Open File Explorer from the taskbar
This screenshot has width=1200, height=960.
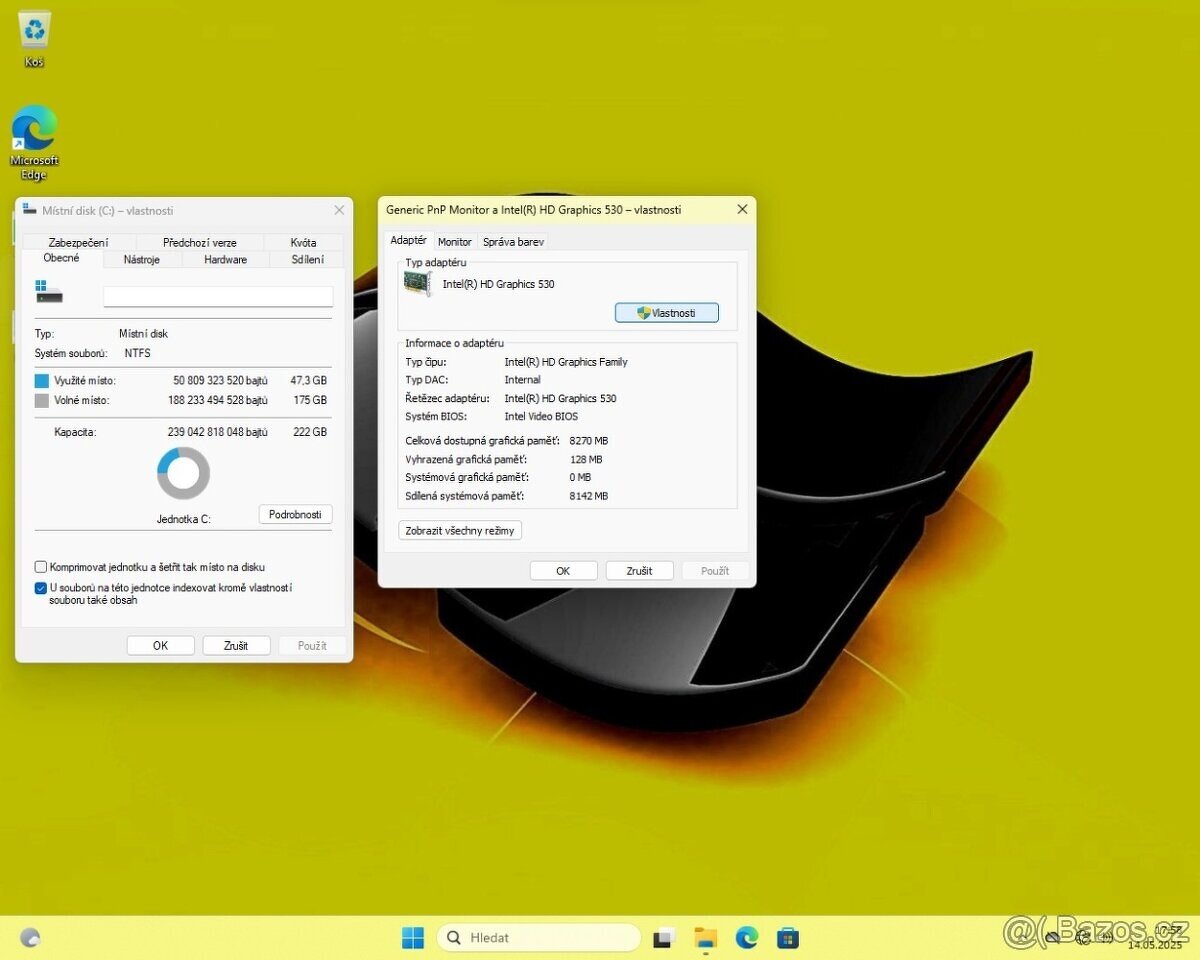[706, 937]
